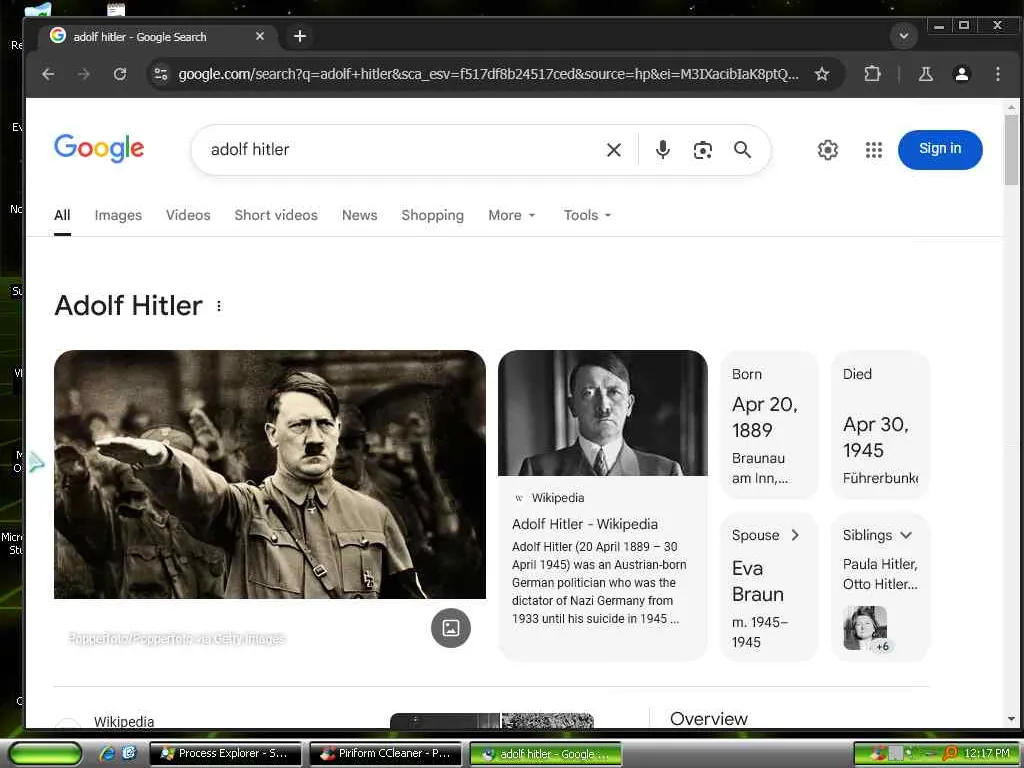The image size is (1024, 768).
Task: Start voice search with microphone icon
Action: coord(662,150)
